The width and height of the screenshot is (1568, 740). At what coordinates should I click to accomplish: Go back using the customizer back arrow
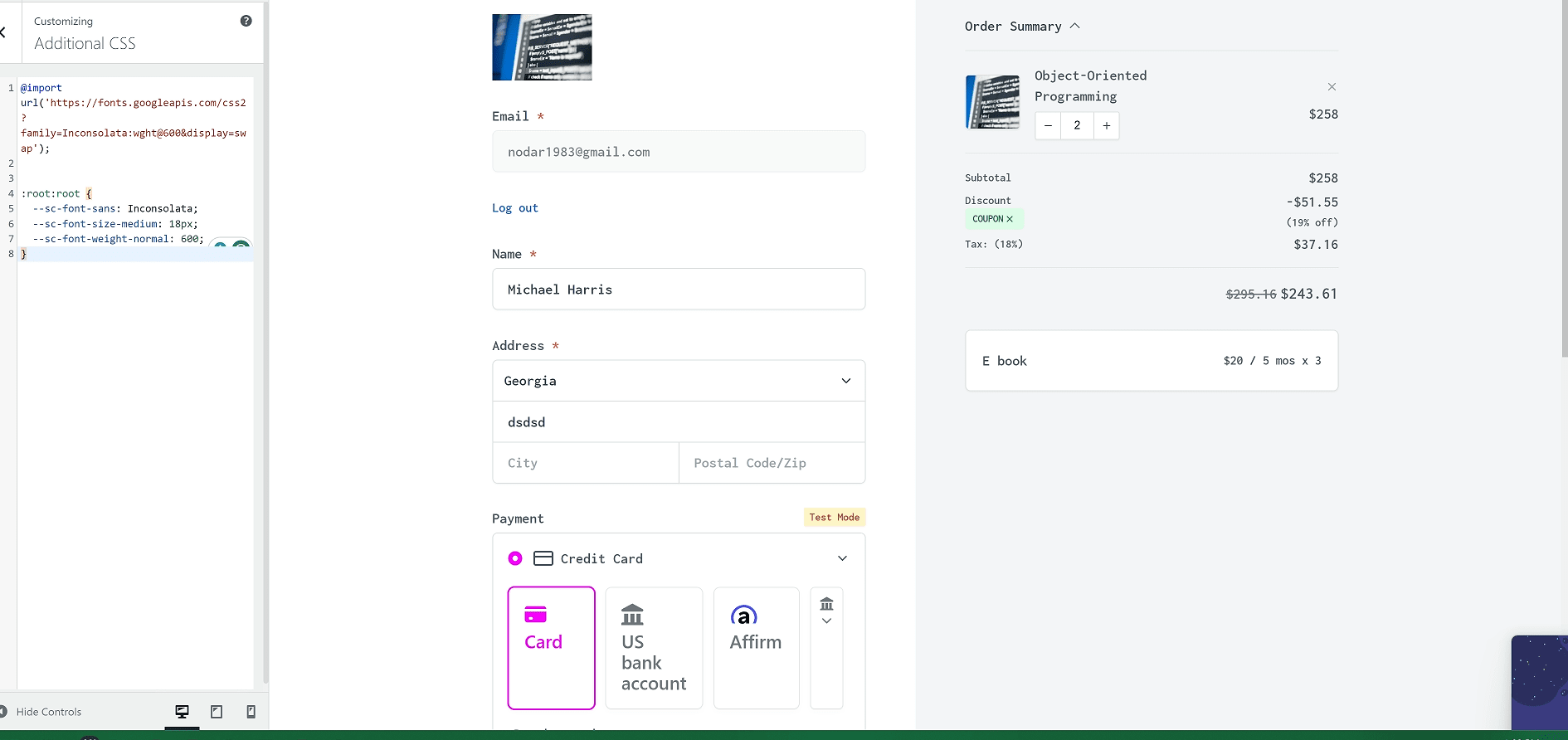[4, 32]
